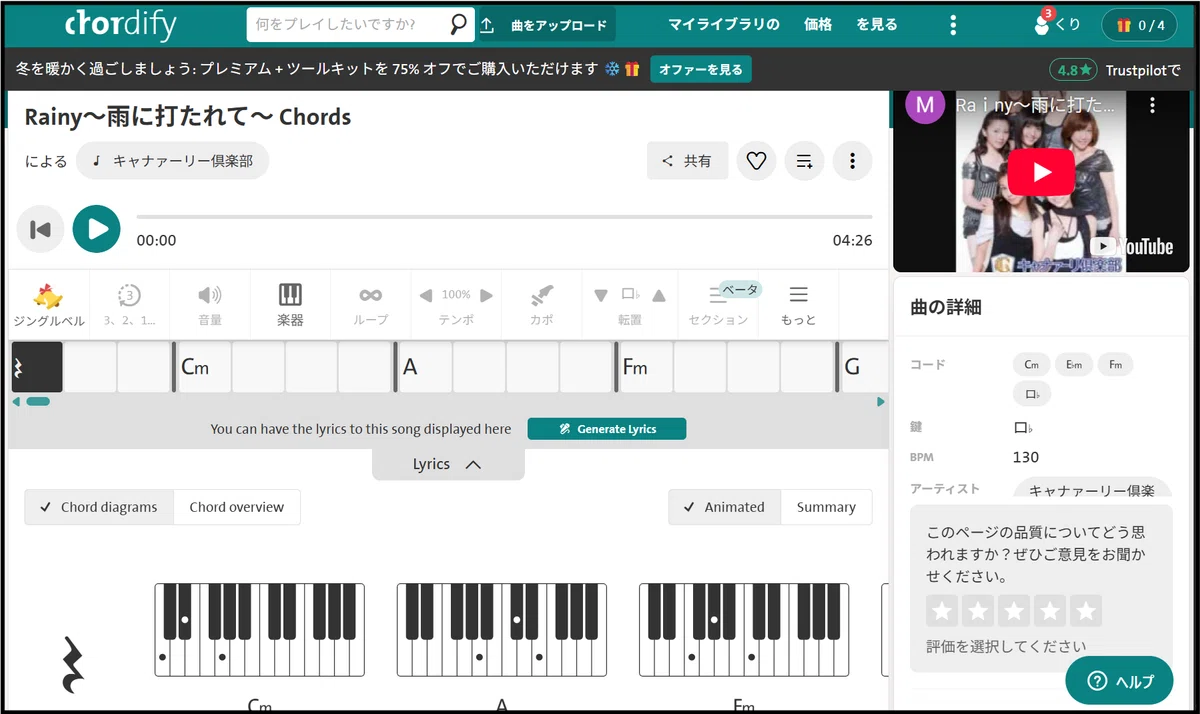Select the G chord in timeline
Screen dimensions: 1200x714
coord(863,367)
